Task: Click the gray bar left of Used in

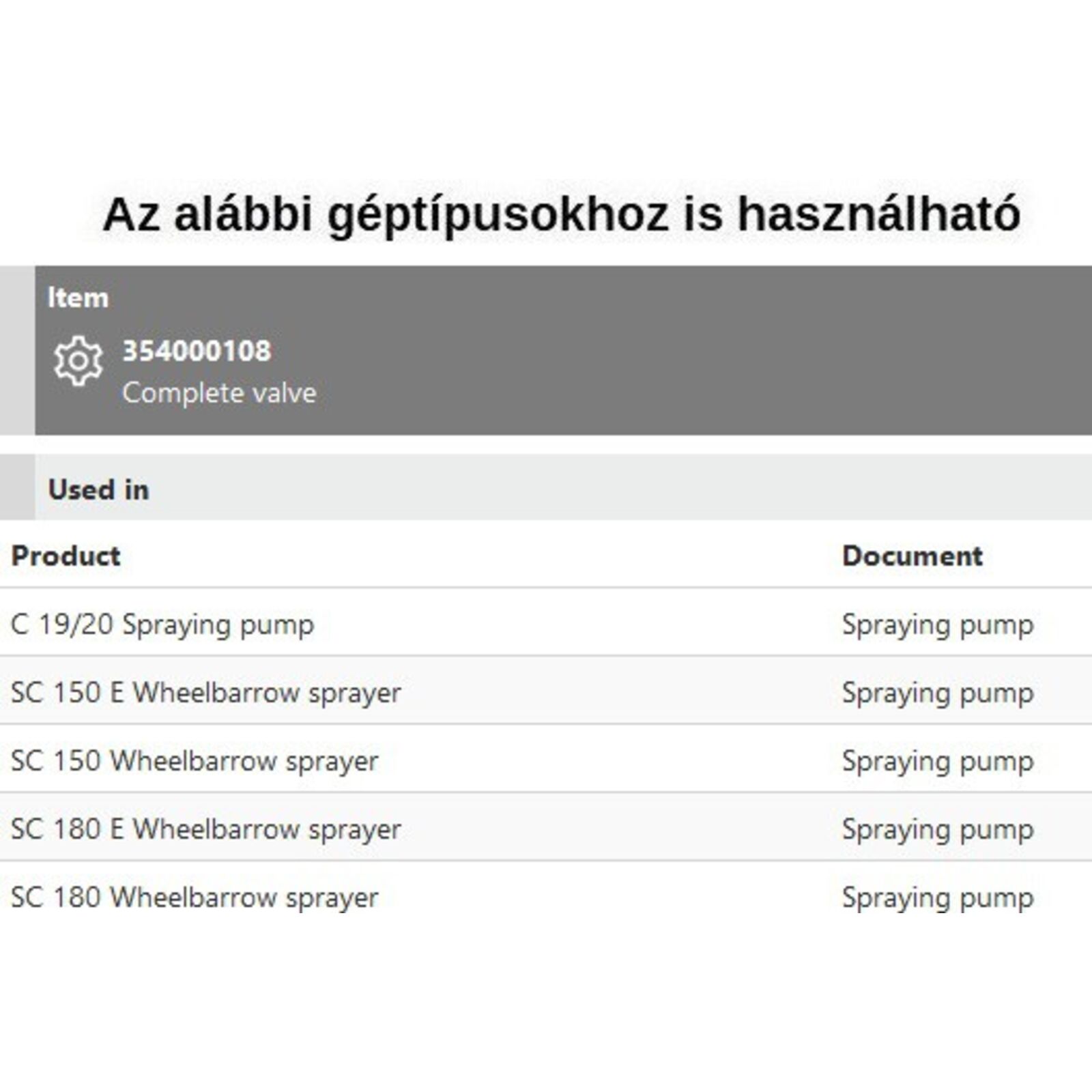Action: 17,487
